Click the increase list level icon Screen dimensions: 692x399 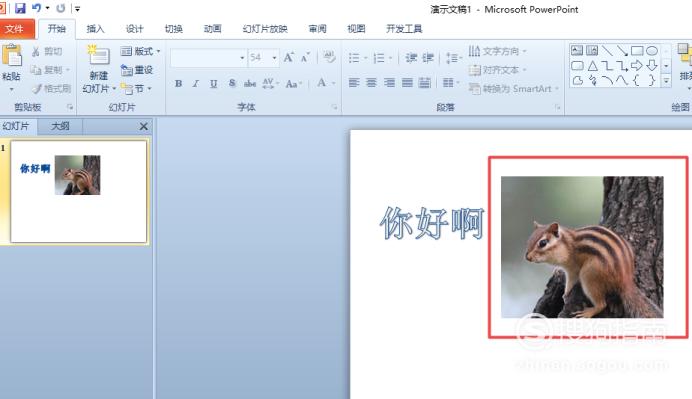(428, 58)
